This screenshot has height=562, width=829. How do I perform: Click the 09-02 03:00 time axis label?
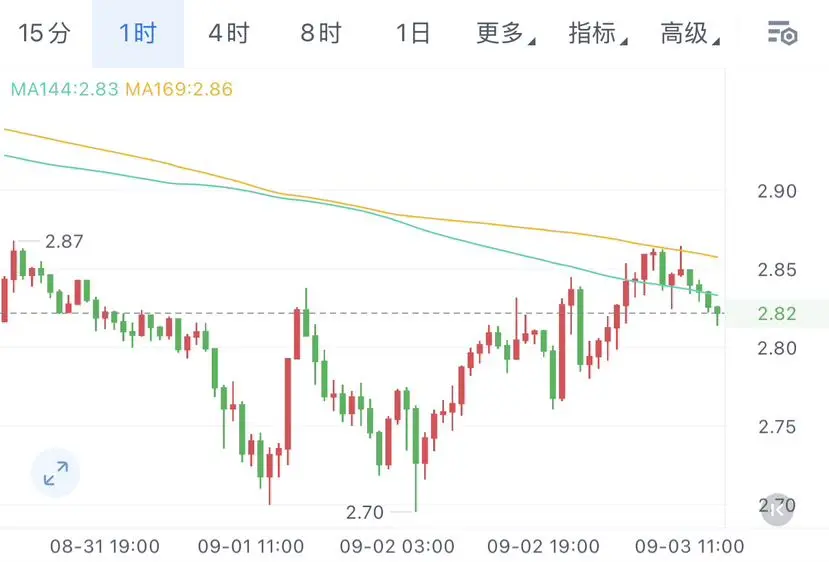pos(397,546)
